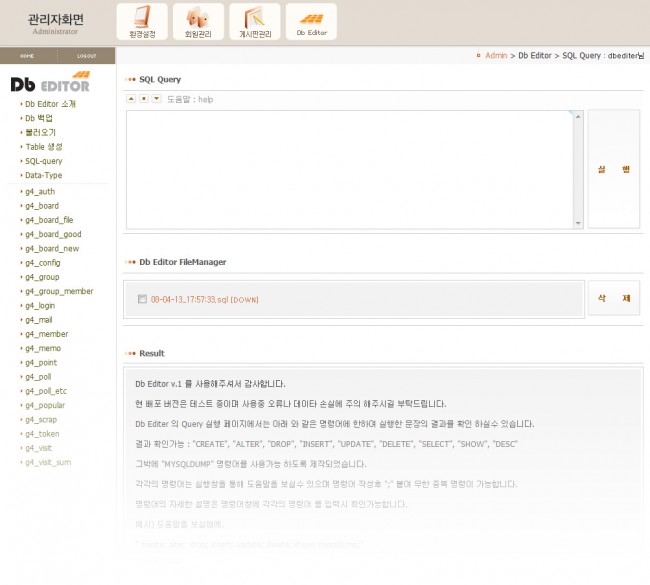The width and height of the screenshot is (650, 585).
Task: Select table g4_point
Action: (x=41, y=362)
